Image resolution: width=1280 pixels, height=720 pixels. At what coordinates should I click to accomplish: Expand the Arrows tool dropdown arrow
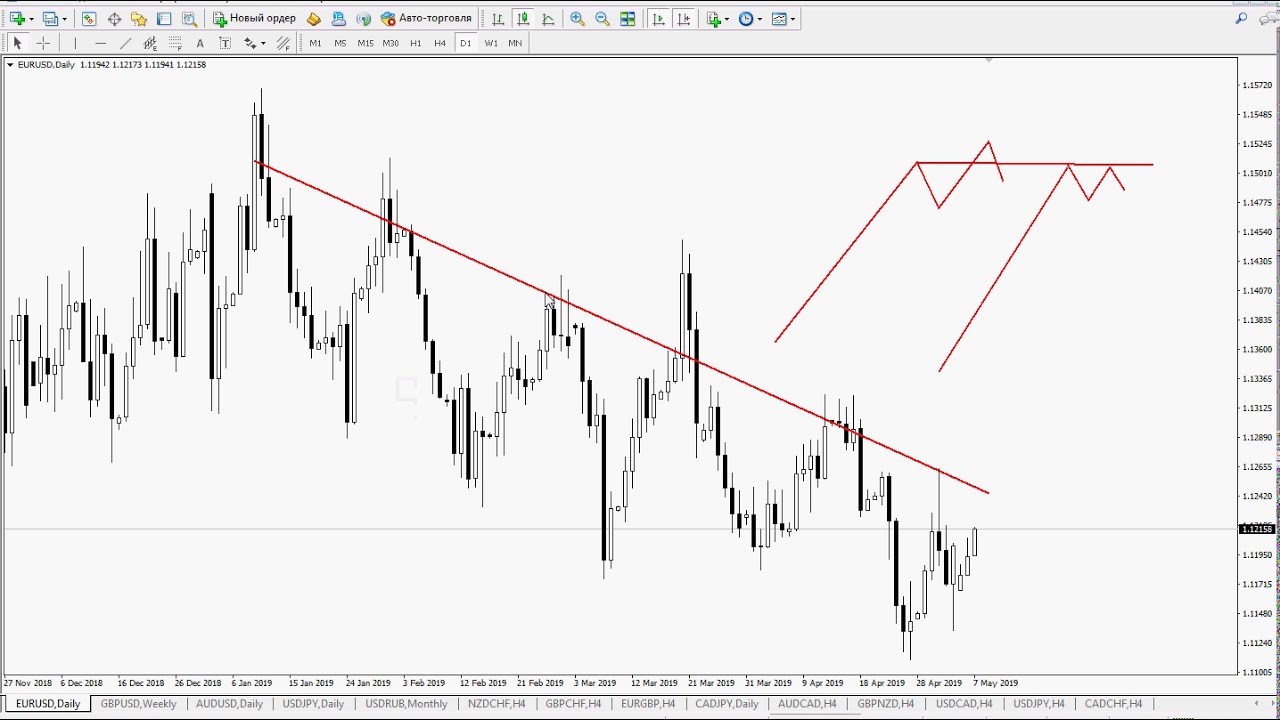pos(263,43)
